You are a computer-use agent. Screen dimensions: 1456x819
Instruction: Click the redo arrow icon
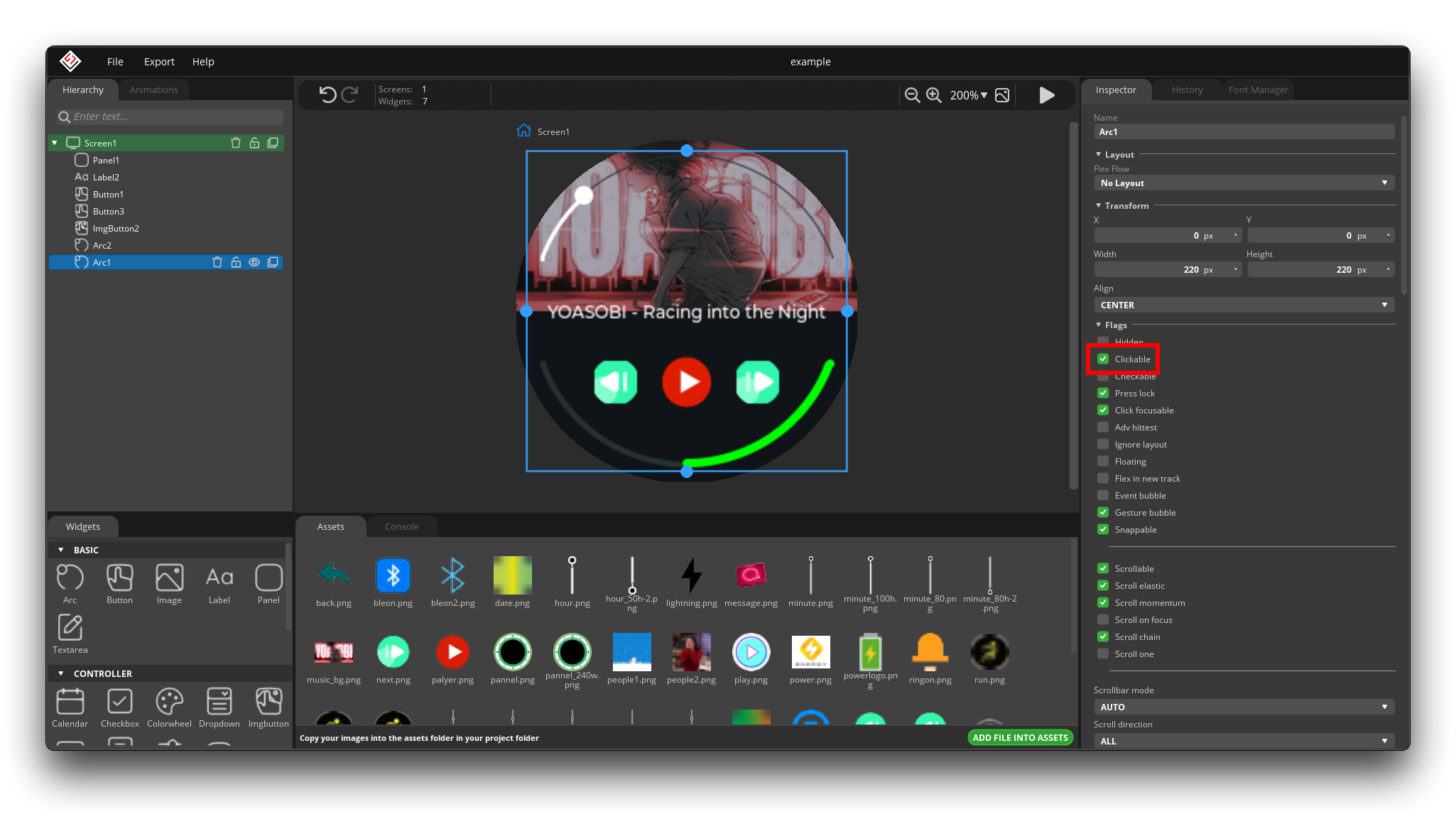[x=349, y=94]
